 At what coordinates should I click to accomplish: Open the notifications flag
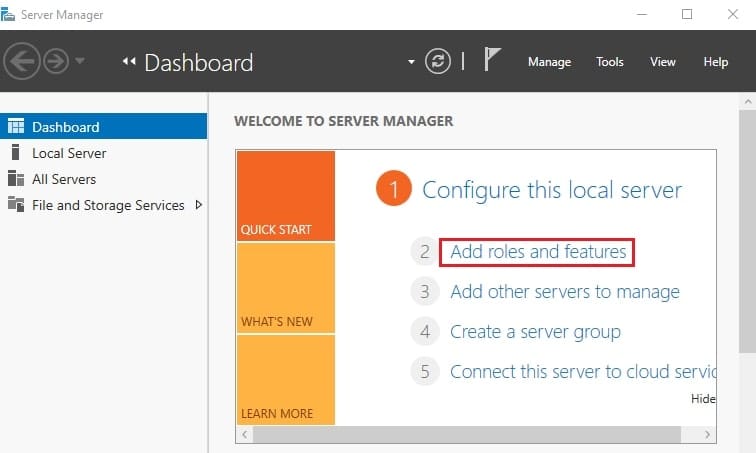tap(492, 59)
